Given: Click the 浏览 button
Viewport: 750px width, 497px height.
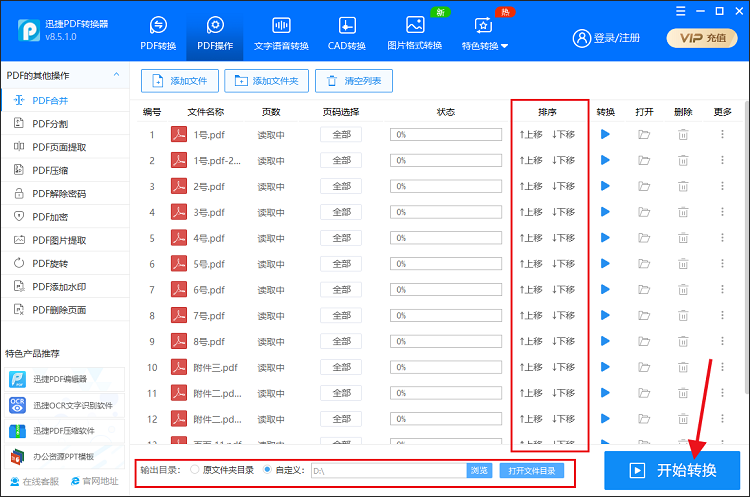Looking at the screenshot, I should [479, 471].
